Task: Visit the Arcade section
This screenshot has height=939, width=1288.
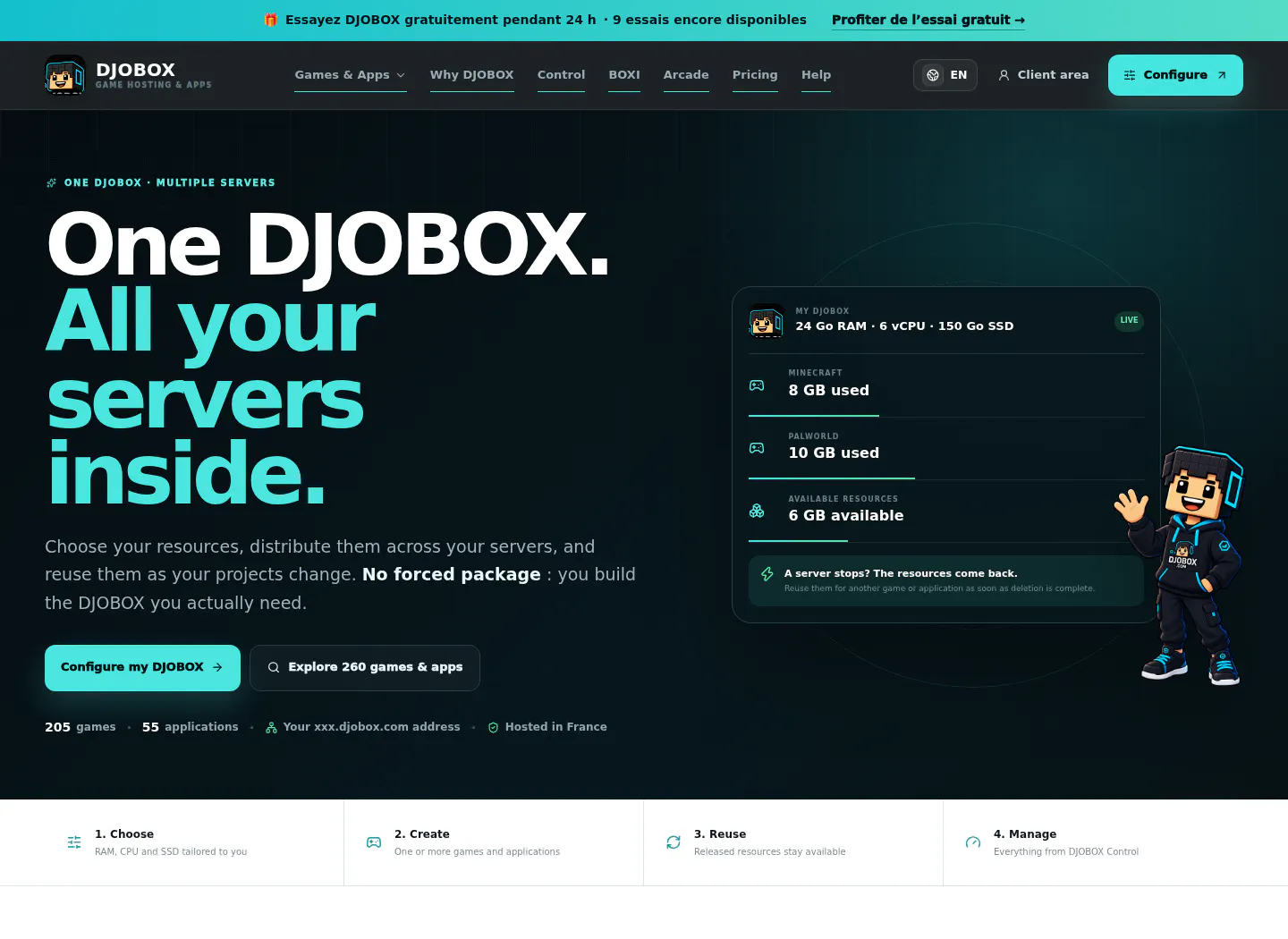Action: coord(686,75)
